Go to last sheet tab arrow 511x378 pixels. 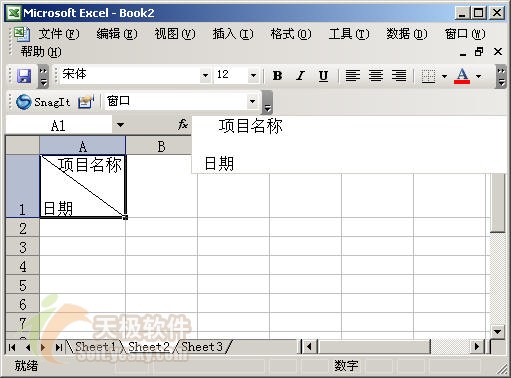[x=59, y=347]
